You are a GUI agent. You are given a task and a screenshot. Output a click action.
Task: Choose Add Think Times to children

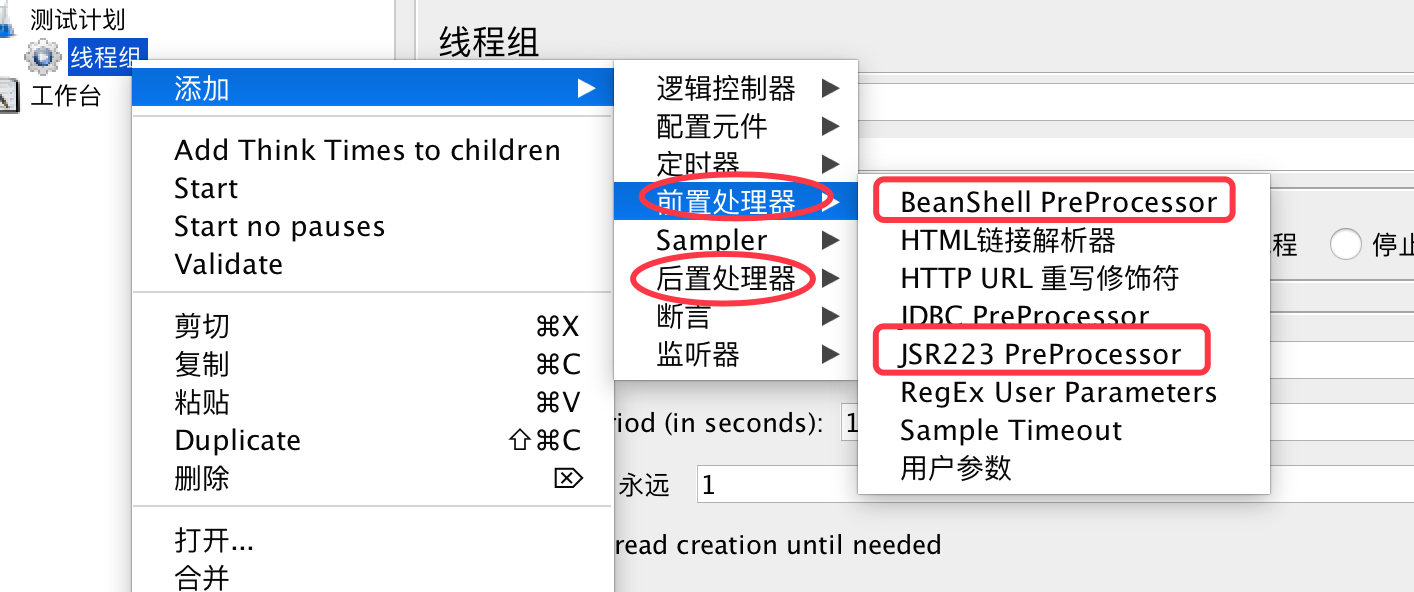point(372,150)
